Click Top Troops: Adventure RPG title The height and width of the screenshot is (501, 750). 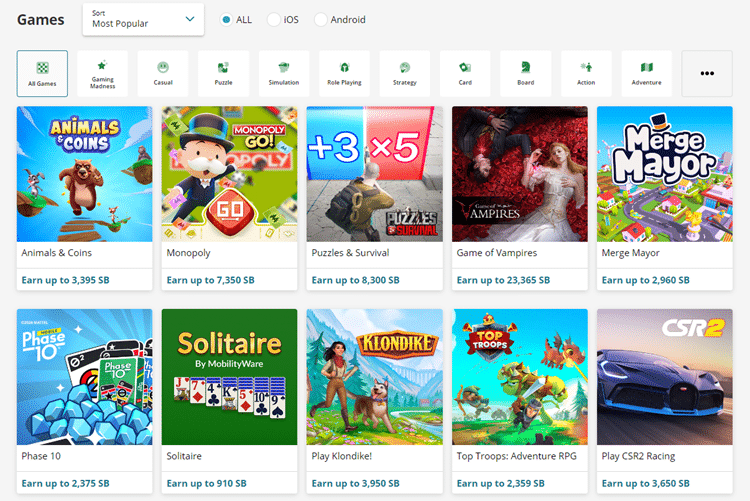tap(517, 456)
